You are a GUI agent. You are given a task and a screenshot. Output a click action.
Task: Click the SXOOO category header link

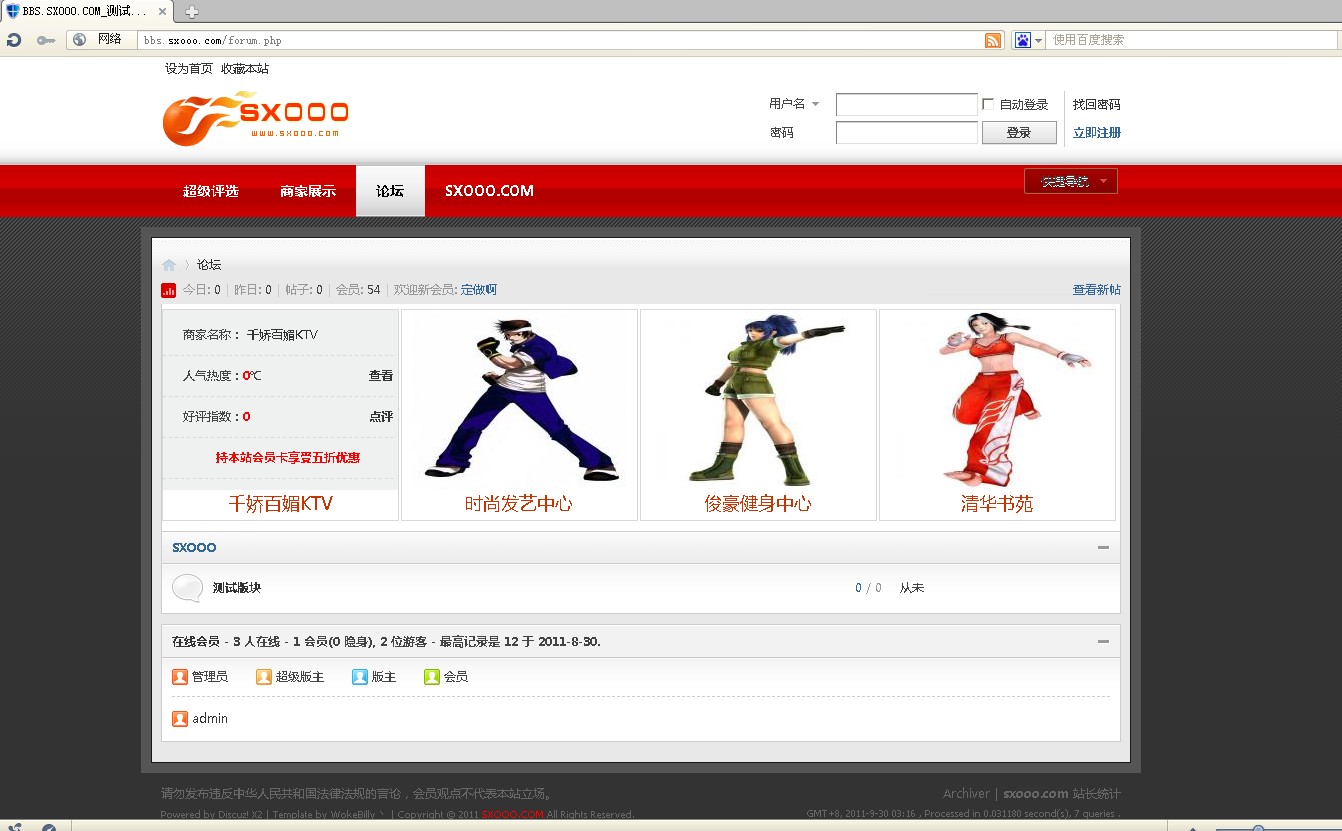[x=194, y=548]
